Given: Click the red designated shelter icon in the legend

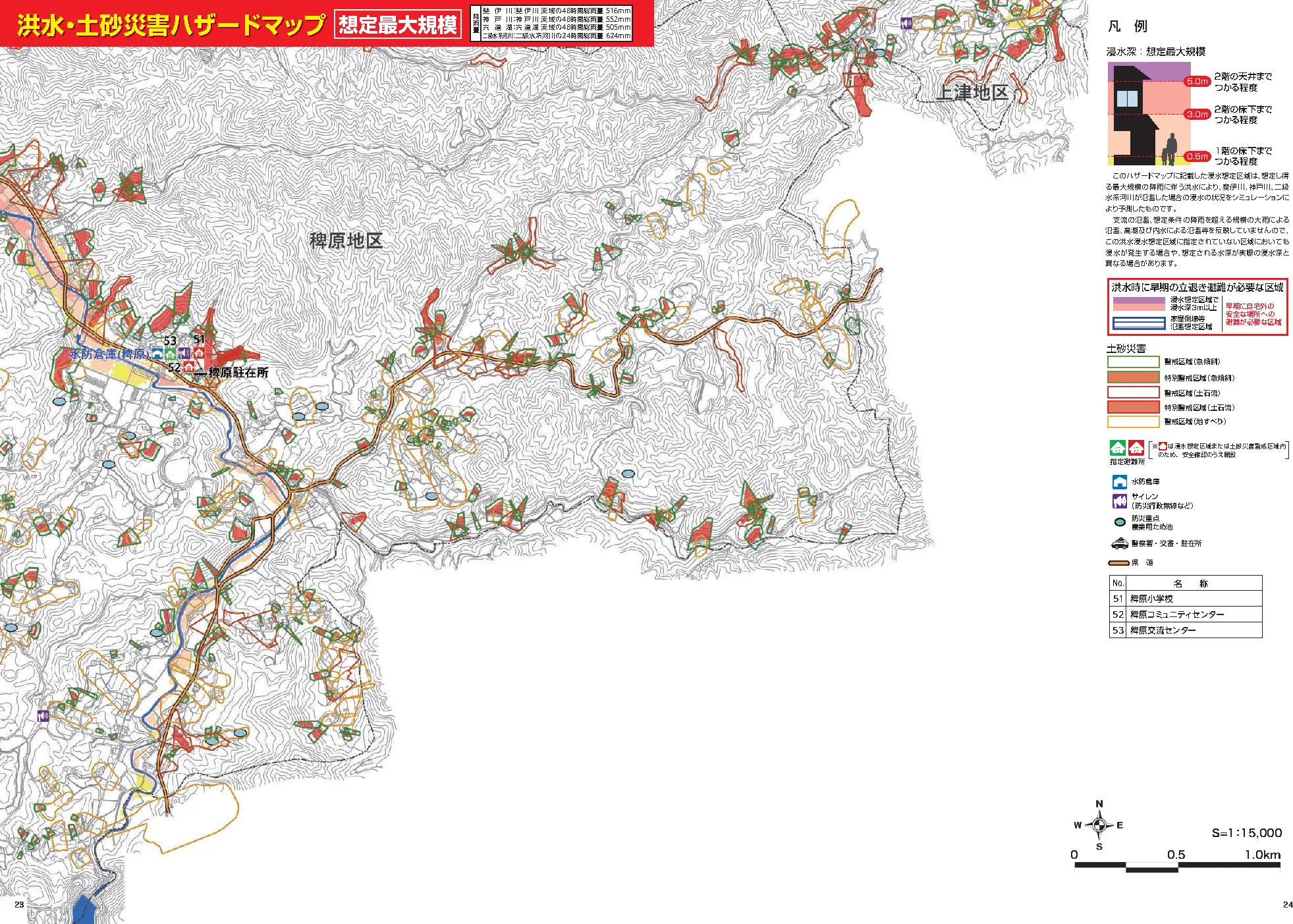Looking at the screenshot, I should (x=1136, y=448).
